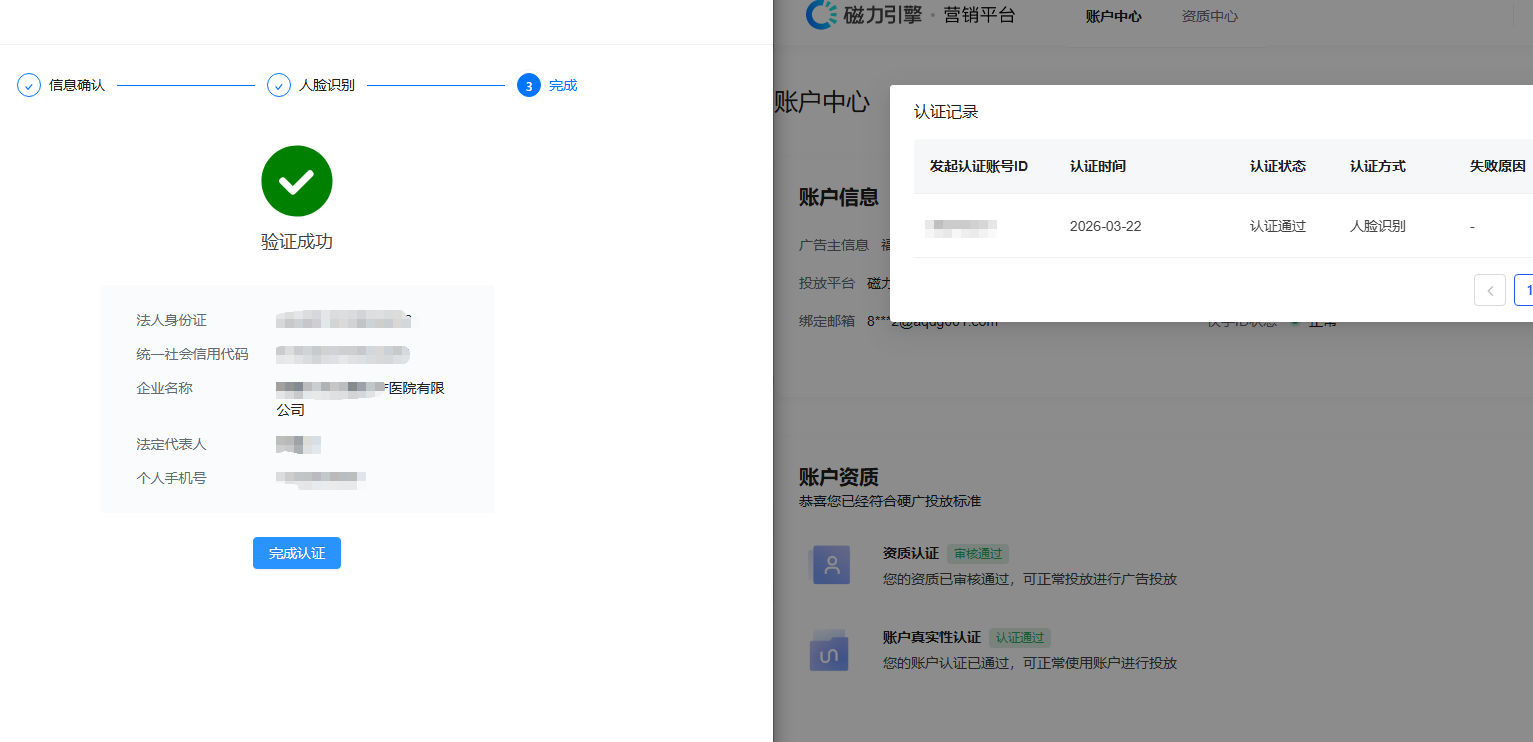Click the green 验证成功 checkmark icon
1533x742 pixels.
coord(297,181)
